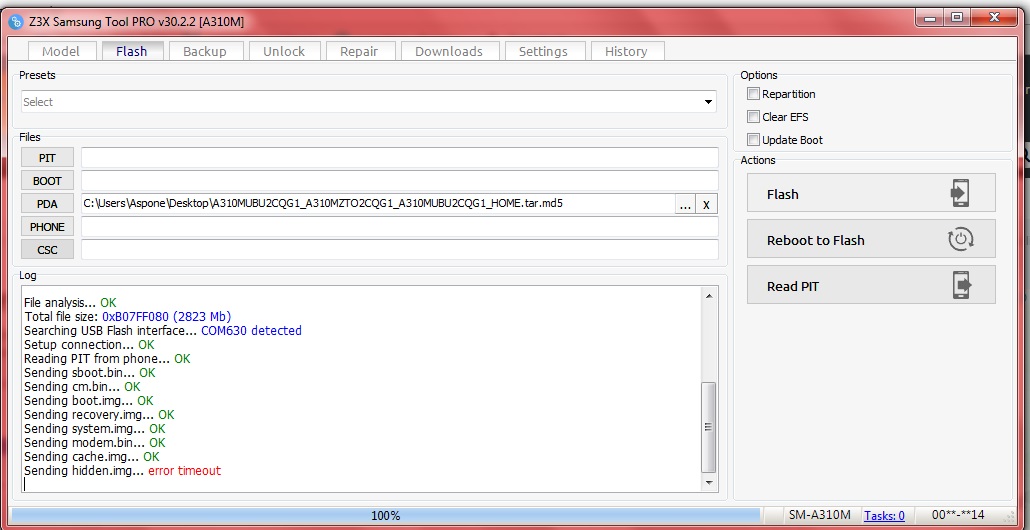Click the Reboot to Flash button
Viewport: 1030px width, 530px height.
(x=871, y=238)
